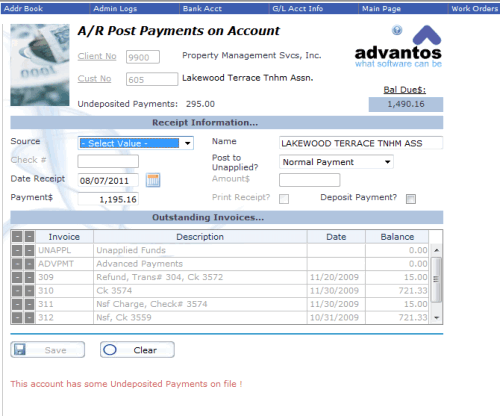Open the Source dropdown

tap(136, 143)
